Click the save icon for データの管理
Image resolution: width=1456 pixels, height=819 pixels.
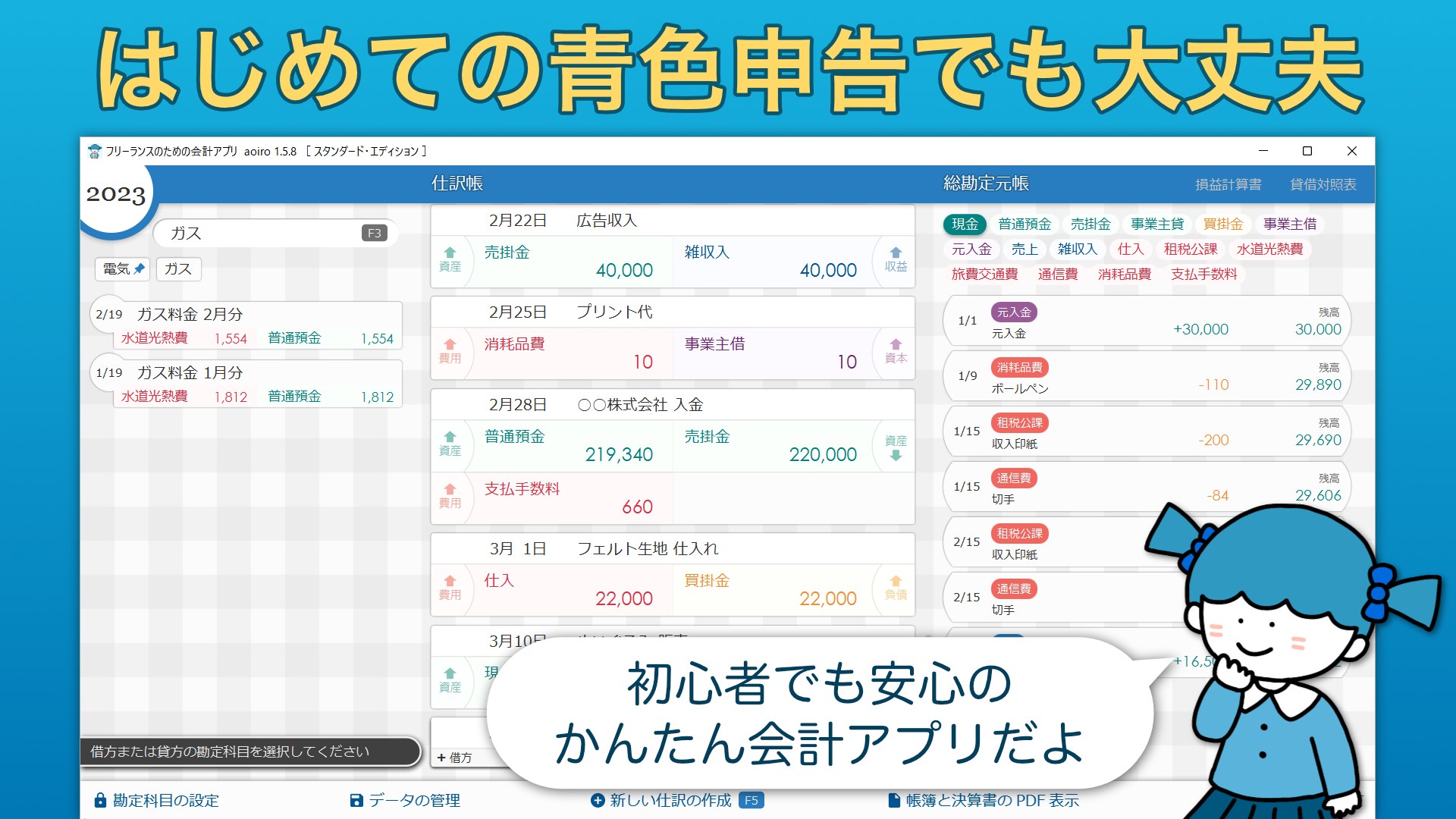(x=356, y=801)
